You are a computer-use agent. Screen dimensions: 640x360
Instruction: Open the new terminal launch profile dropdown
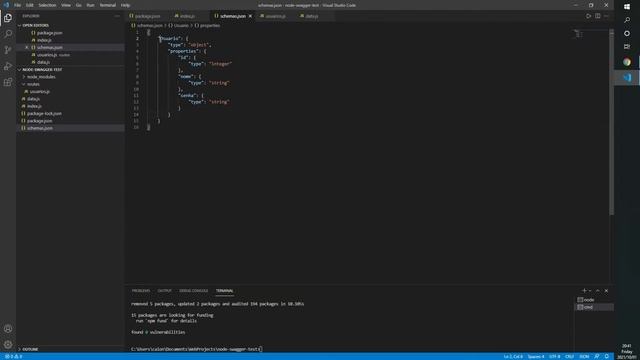(590, 291)
